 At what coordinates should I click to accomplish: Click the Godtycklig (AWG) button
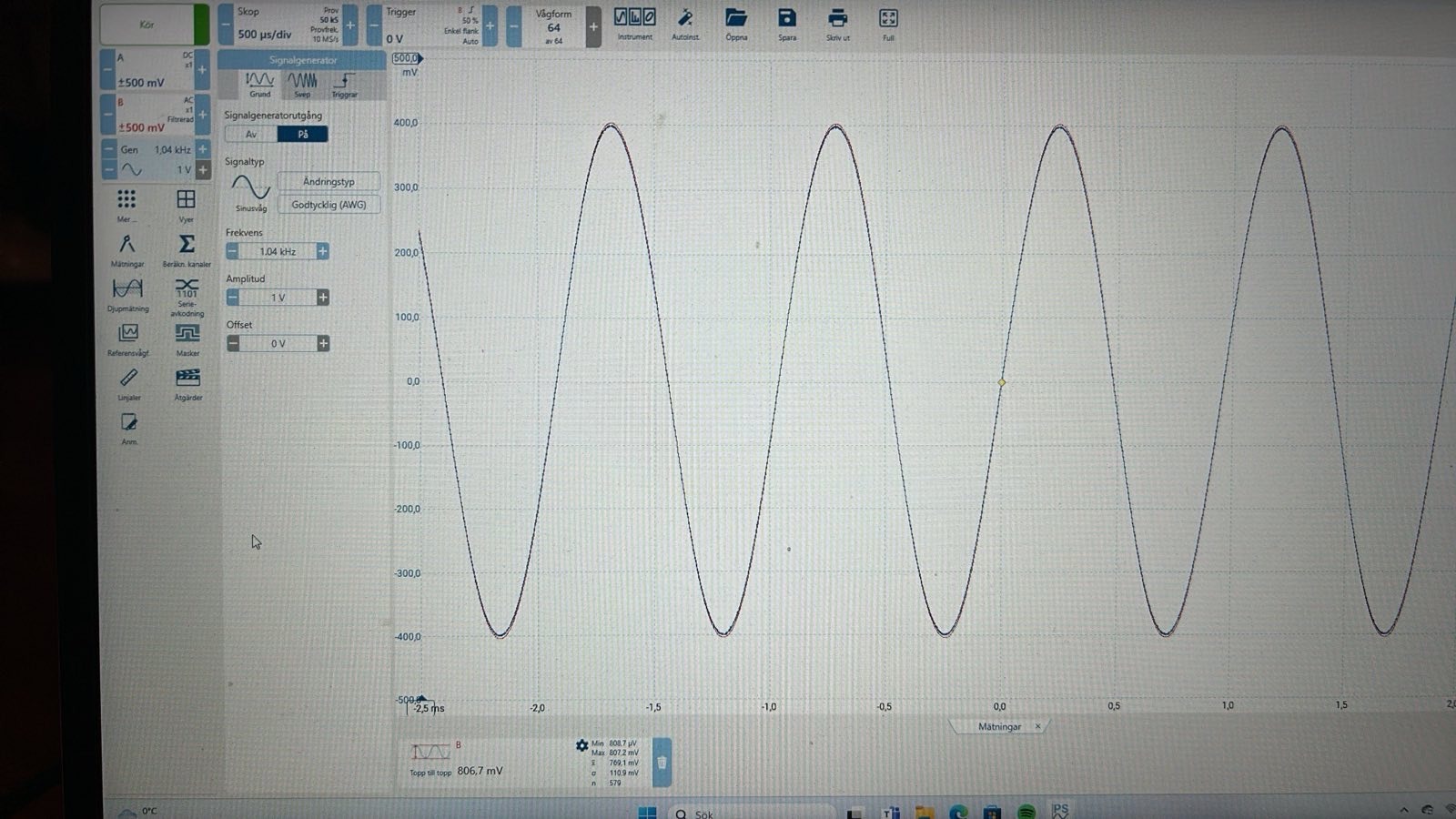point(329,206)
